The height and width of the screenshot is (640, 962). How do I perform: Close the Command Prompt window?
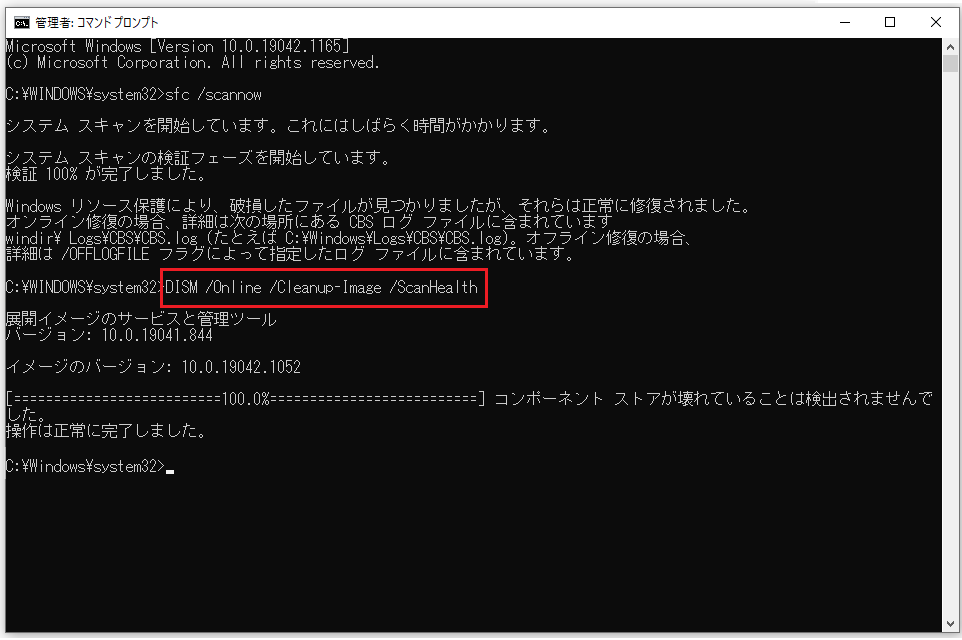point(935,22)
